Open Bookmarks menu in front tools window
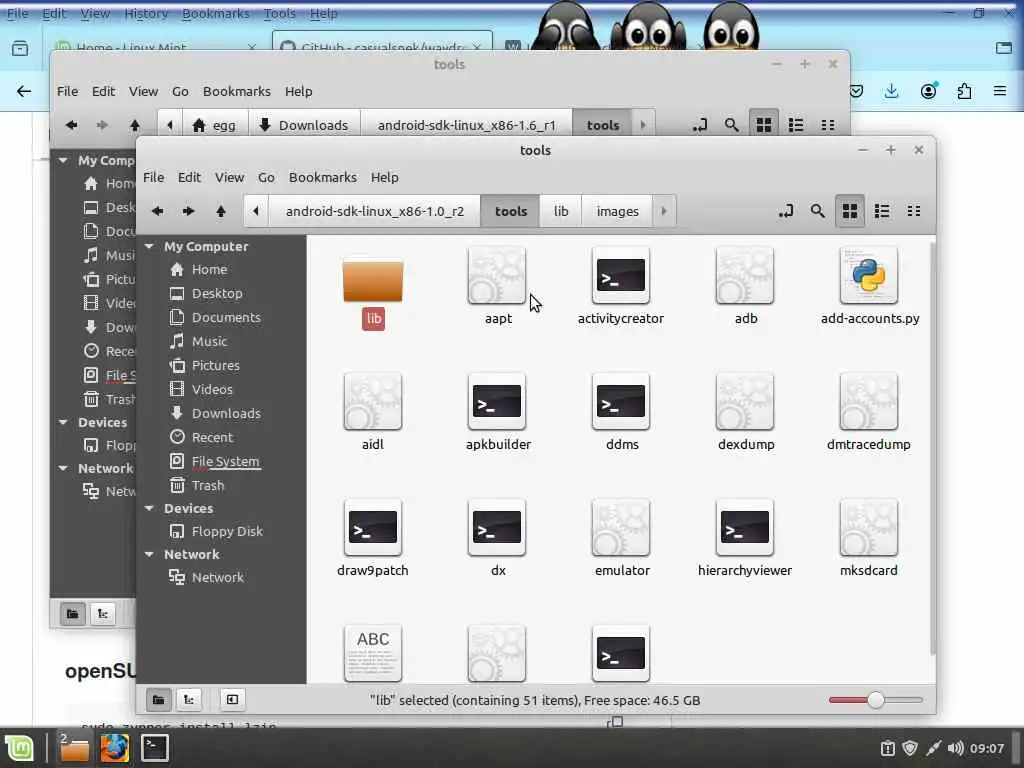Image resolution: width=1024 pixels, height=768 pixels. 323,177
